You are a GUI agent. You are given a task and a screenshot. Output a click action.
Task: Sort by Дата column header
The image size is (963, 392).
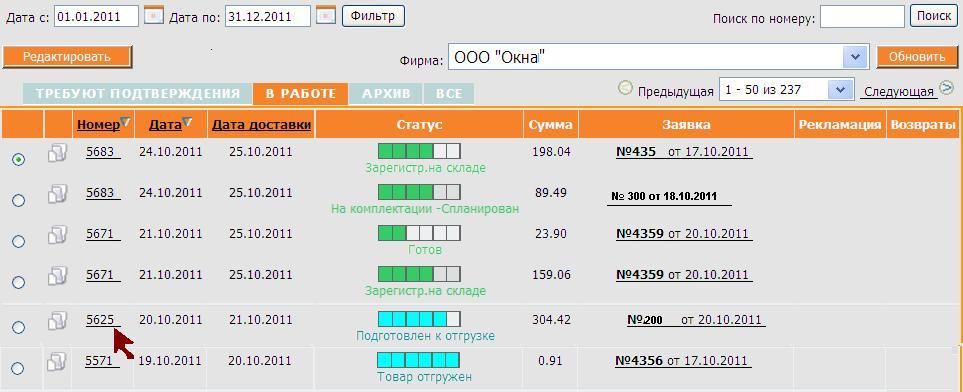tap(165, 125)
